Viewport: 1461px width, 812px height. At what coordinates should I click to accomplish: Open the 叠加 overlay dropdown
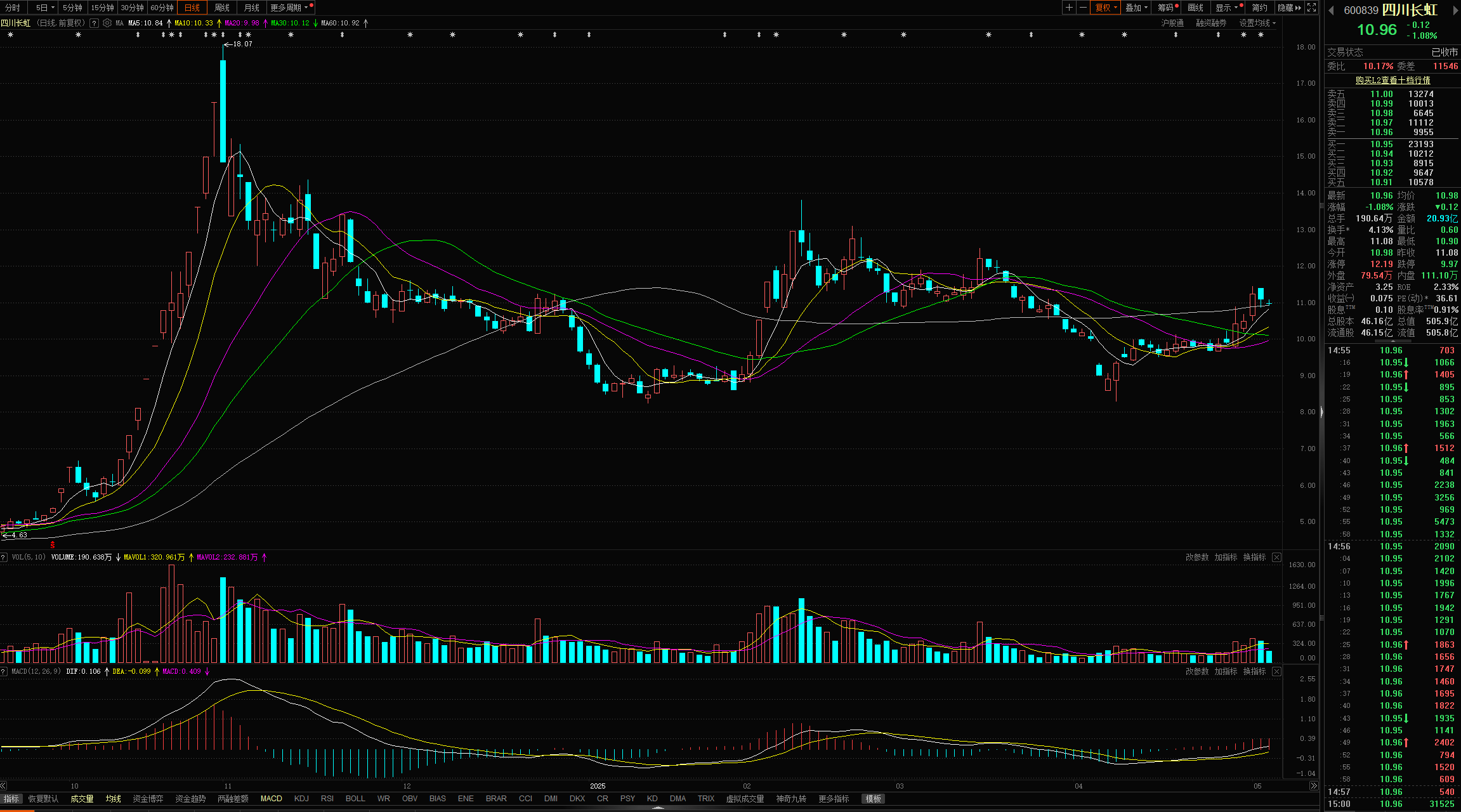[x=1137, y=8]
